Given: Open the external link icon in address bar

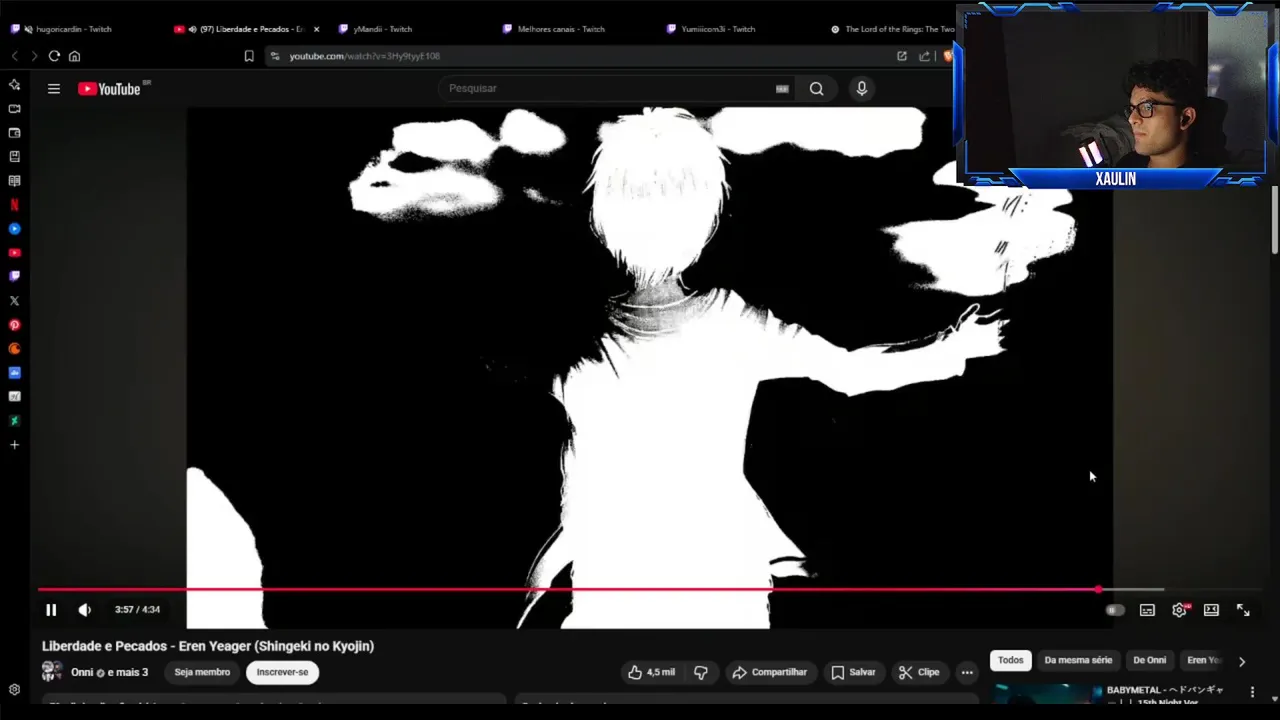Looking at the screenshot, I should [902, 56].
